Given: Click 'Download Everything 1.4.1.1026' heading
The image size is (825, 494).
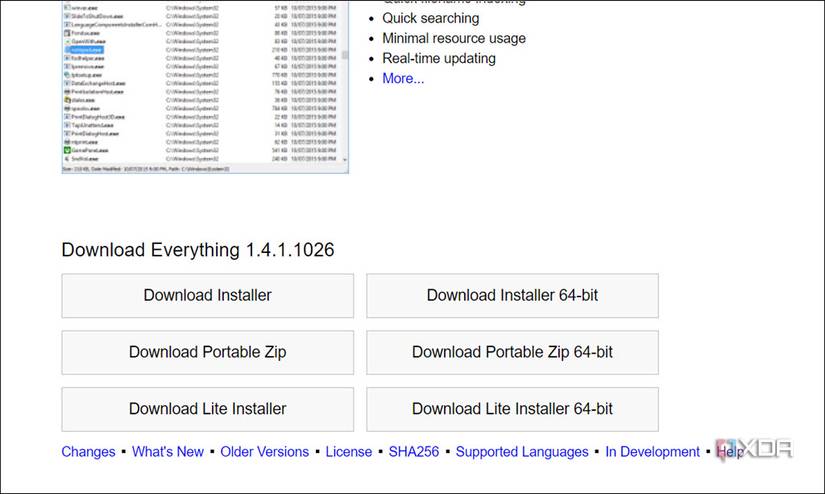Looking at the screenshot, I should (x=198, y=250).
